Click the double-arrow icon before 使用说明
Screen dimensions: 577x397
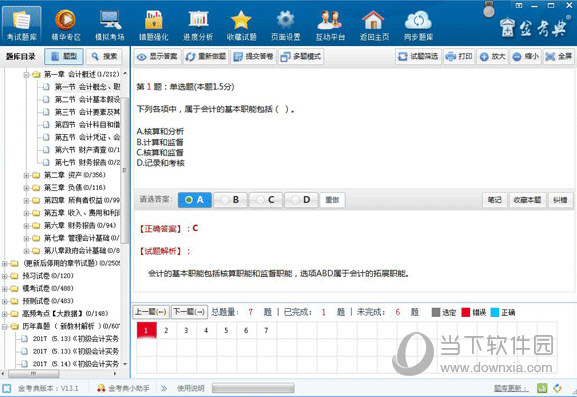(164, 388)
